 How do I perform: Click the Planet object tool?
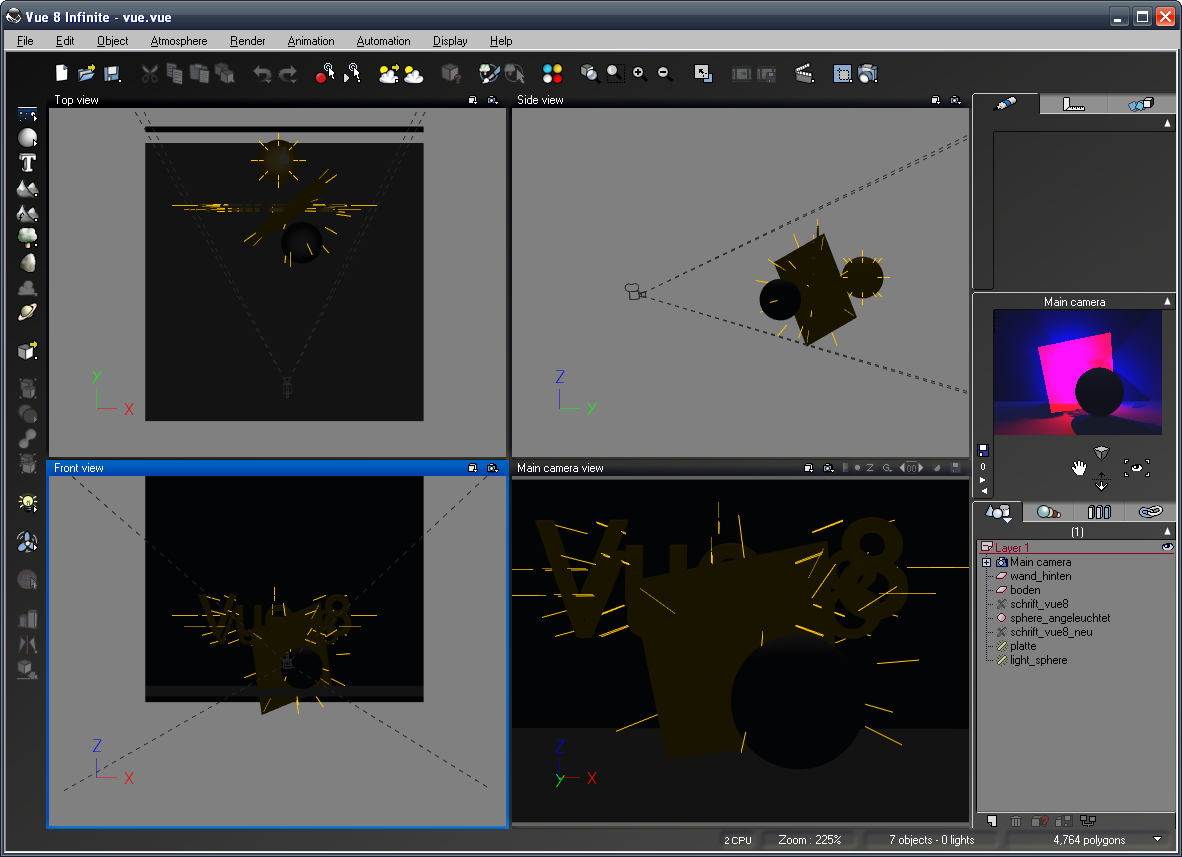tap(27, 313)
